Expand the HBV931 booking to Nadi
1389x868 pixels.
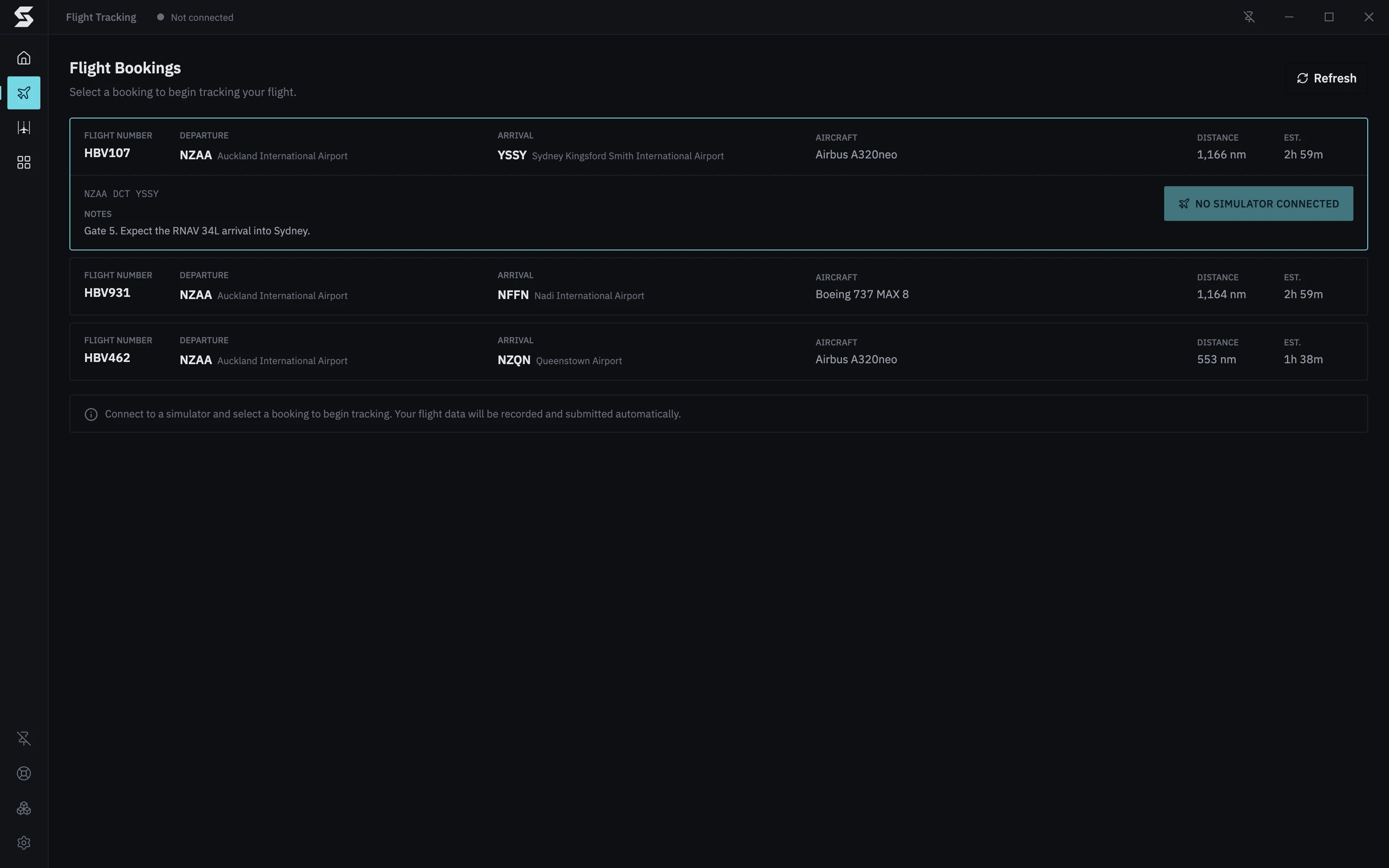click(x=719, y=286)
